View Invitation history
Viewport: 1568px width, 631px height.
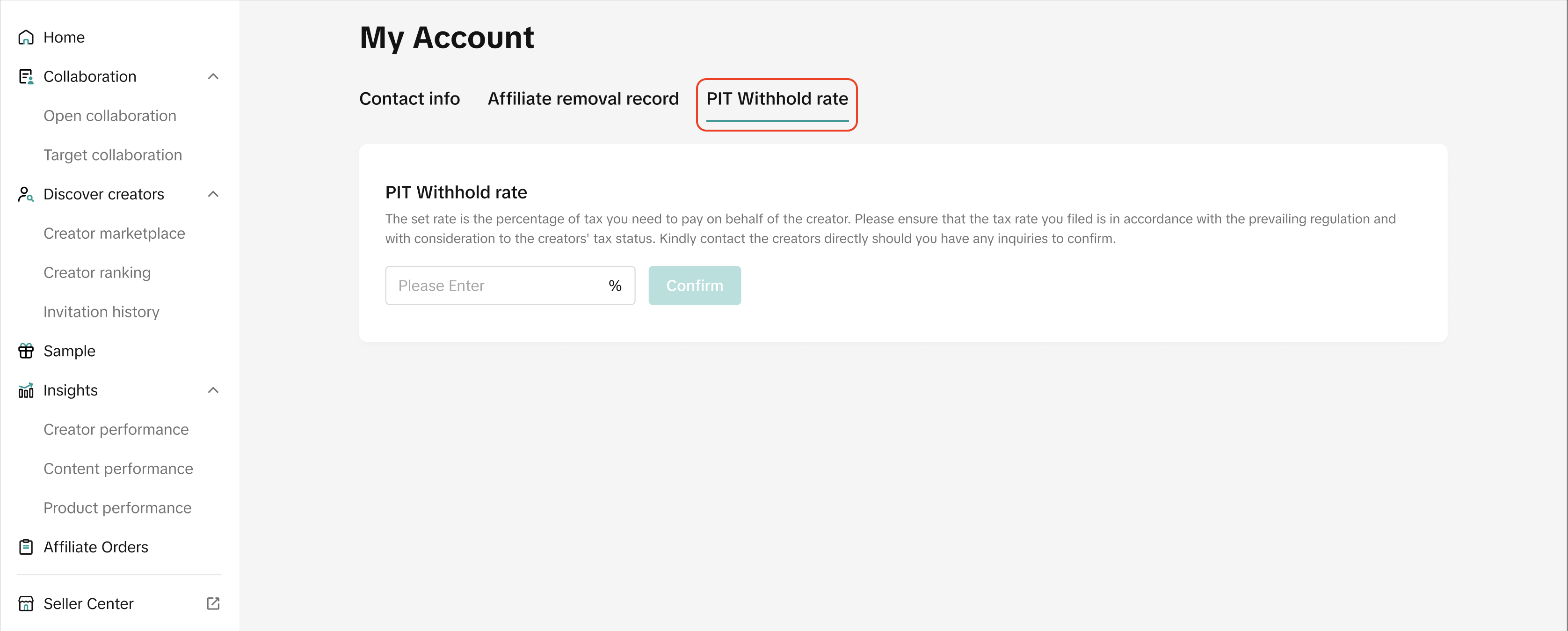click(101, 312)
